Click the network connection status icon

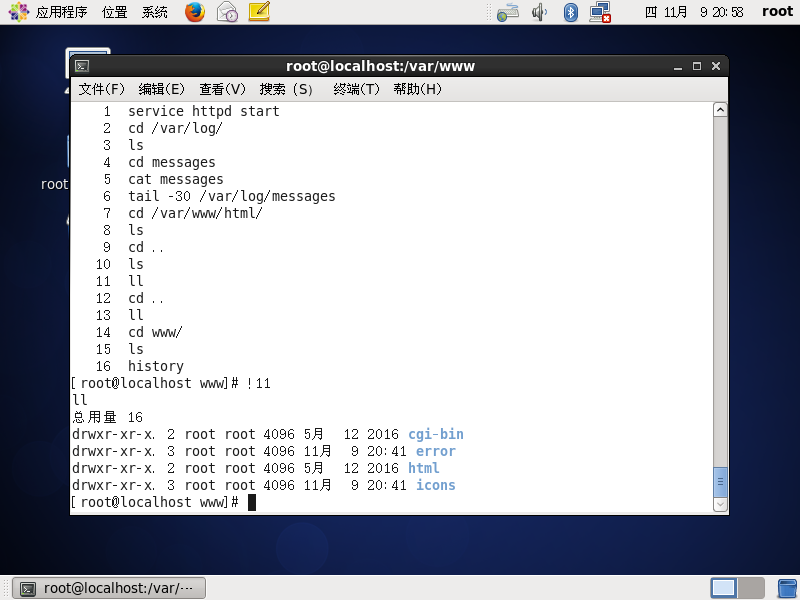pyautogui.click(x=600, y=12)
